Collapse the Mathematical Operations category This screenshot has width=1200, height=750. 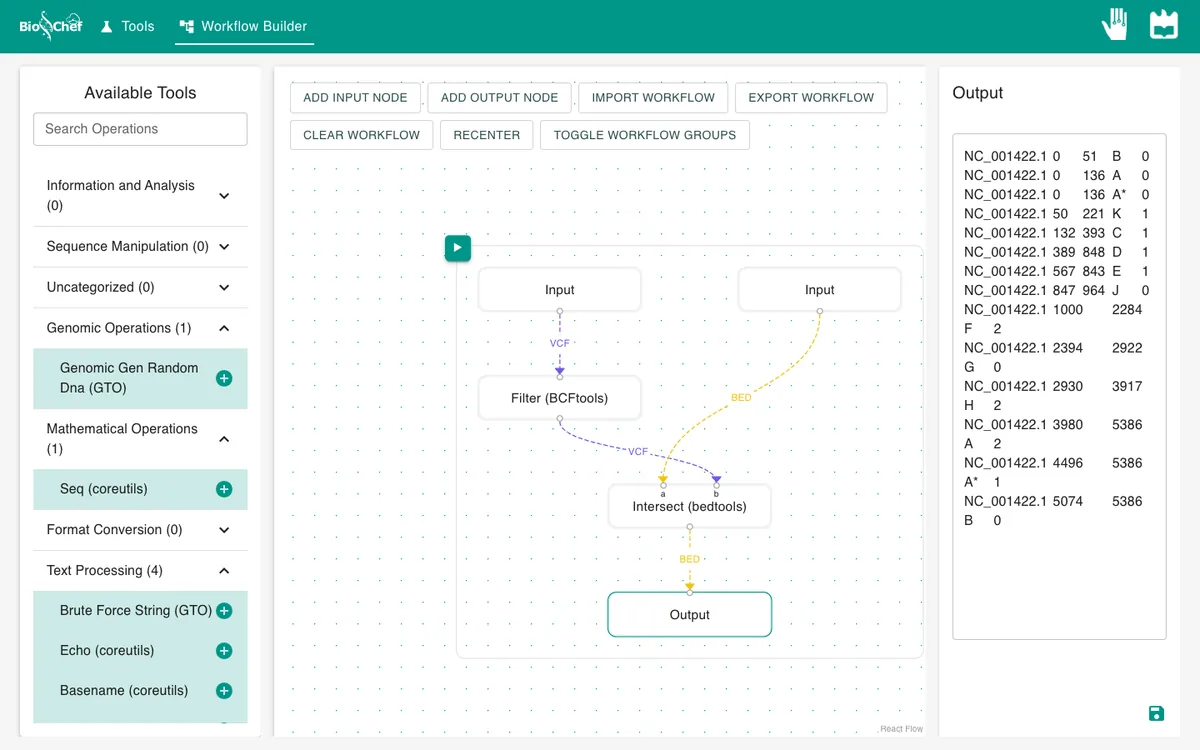tap(140, 439)
